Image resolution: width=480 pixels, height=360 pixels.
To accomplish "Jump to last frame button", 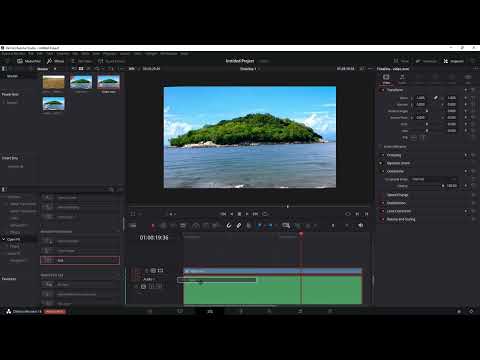I will (x=255, y=214).
